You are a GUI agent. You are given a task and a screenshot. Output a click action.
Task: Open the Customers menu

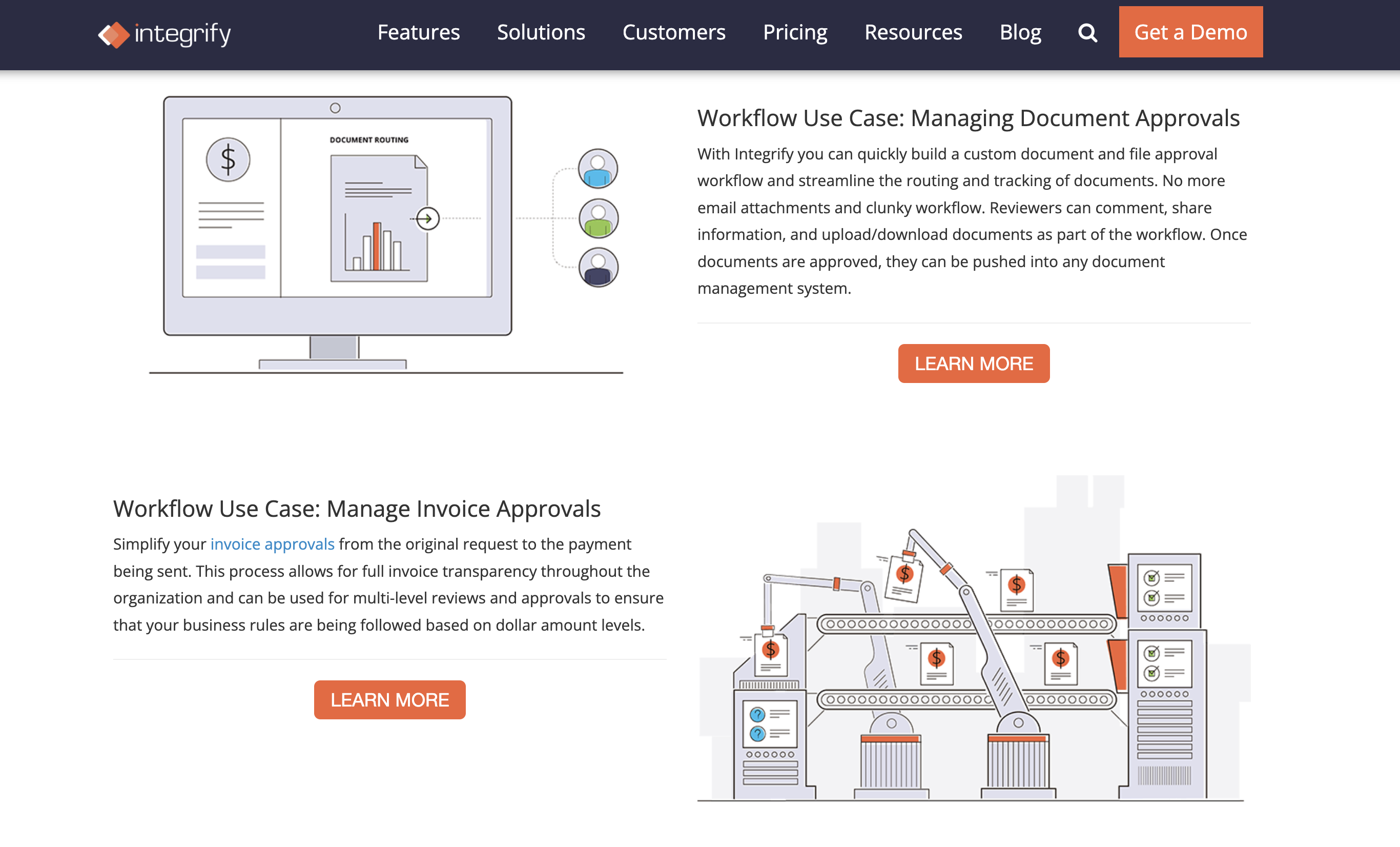[673, 32]
